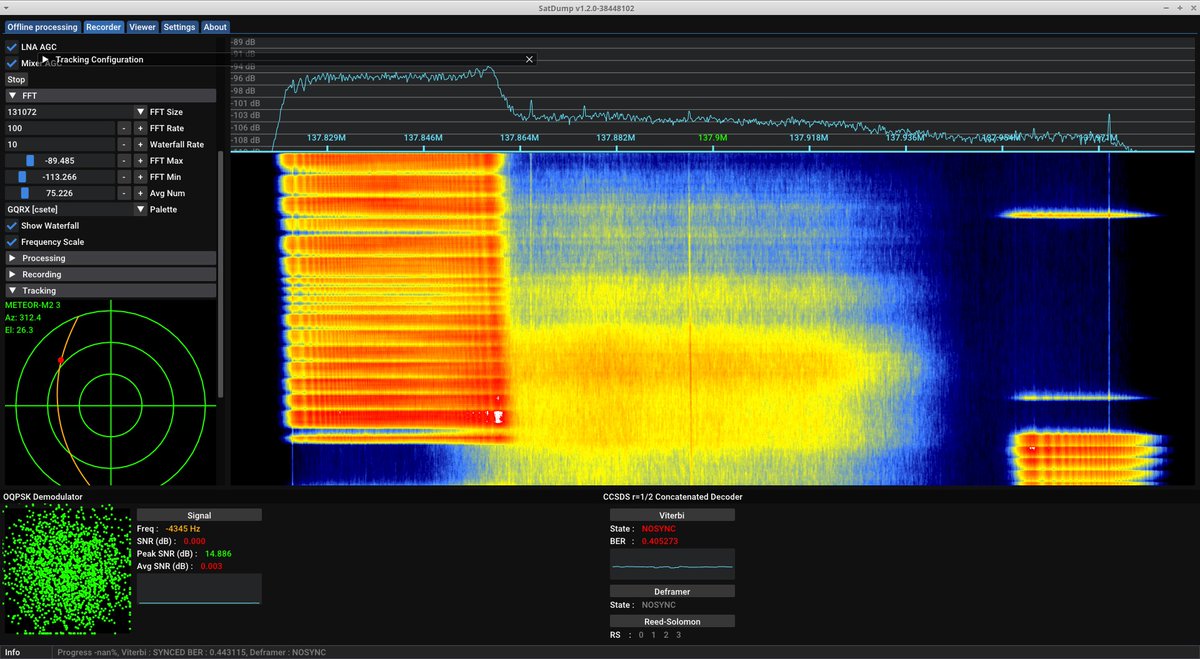This screenshot has height=659, width=1200.
Task: Increase Avg Num with plus button
Action: (140, 193)
